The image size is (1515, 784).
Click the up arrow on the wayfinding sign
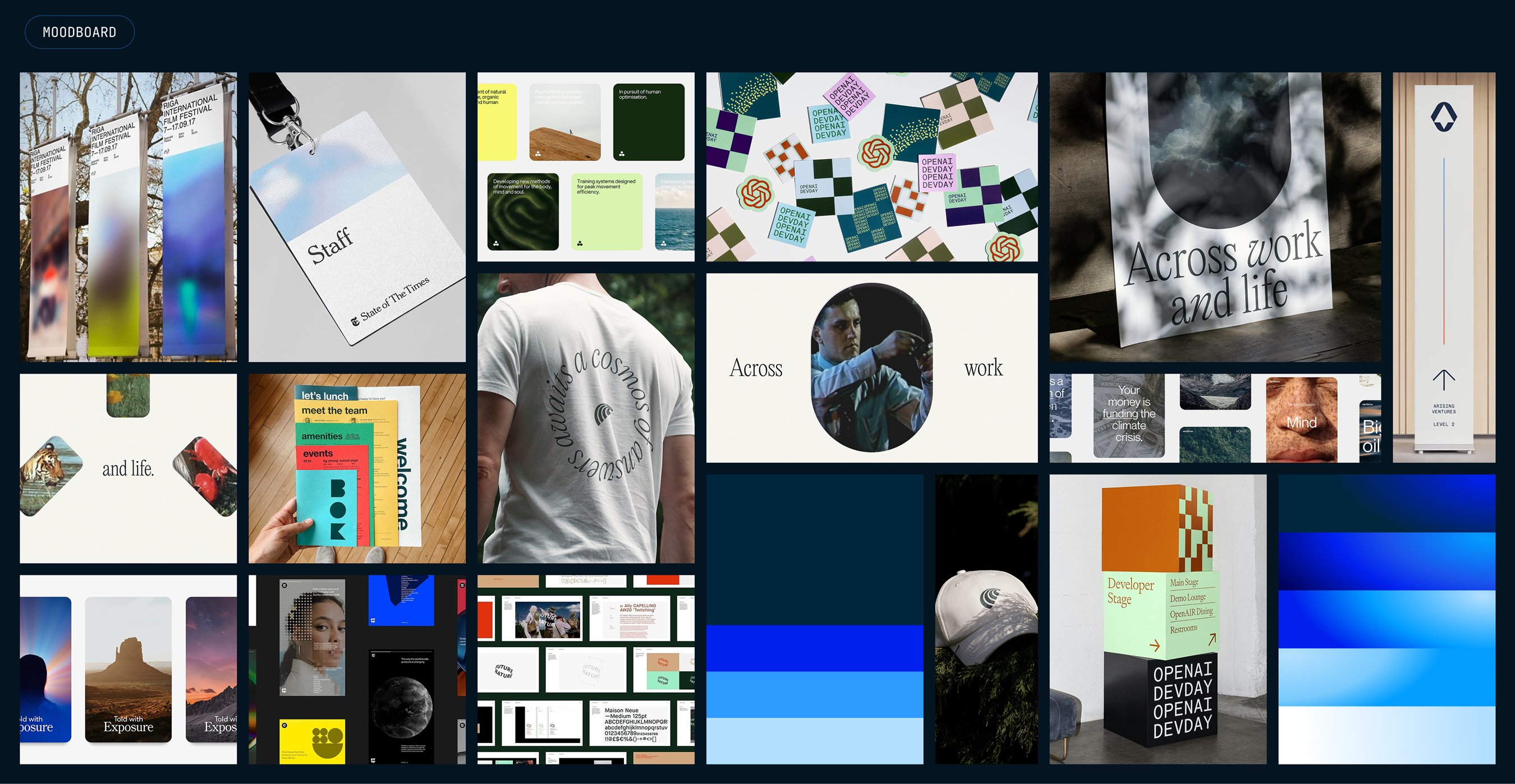[1443, 380]
